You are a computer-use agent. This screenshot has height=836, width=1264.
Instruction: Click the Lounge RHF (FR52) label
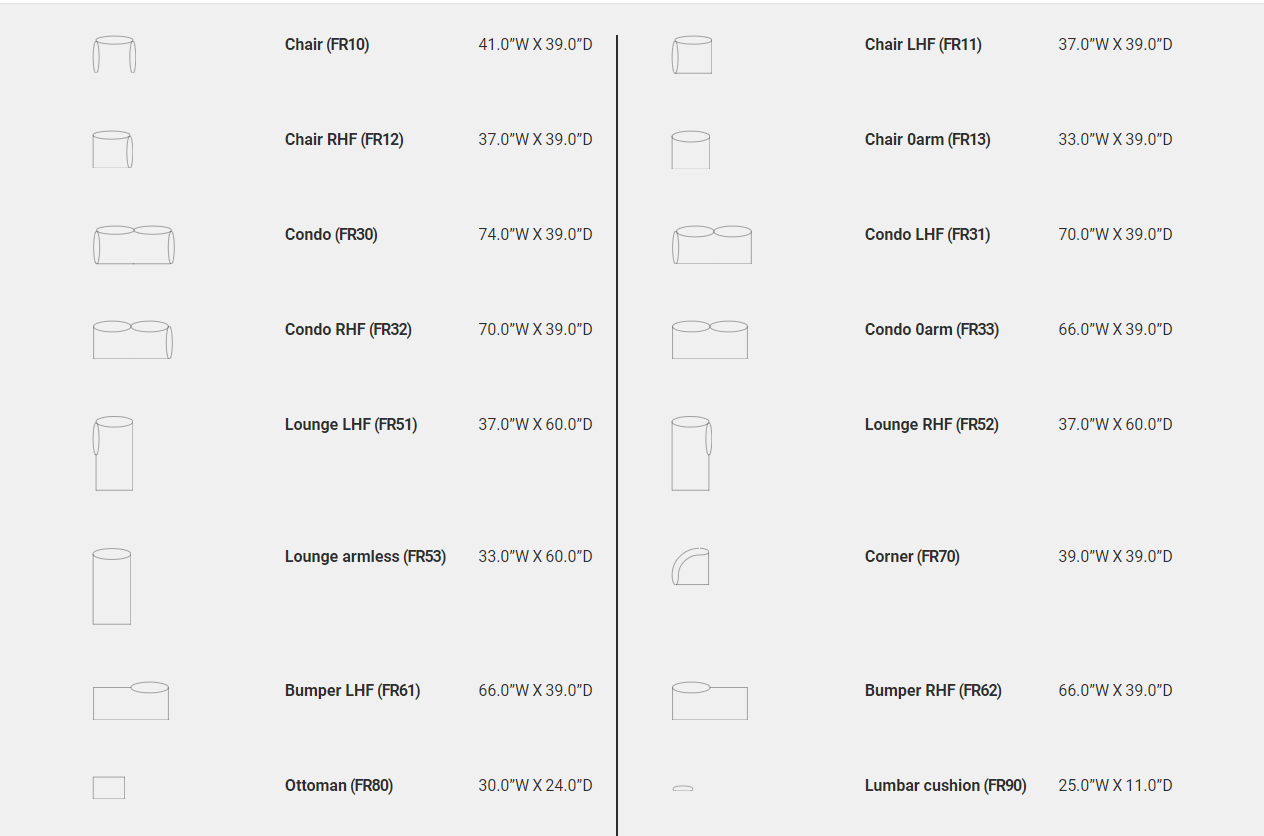point(931,425)
